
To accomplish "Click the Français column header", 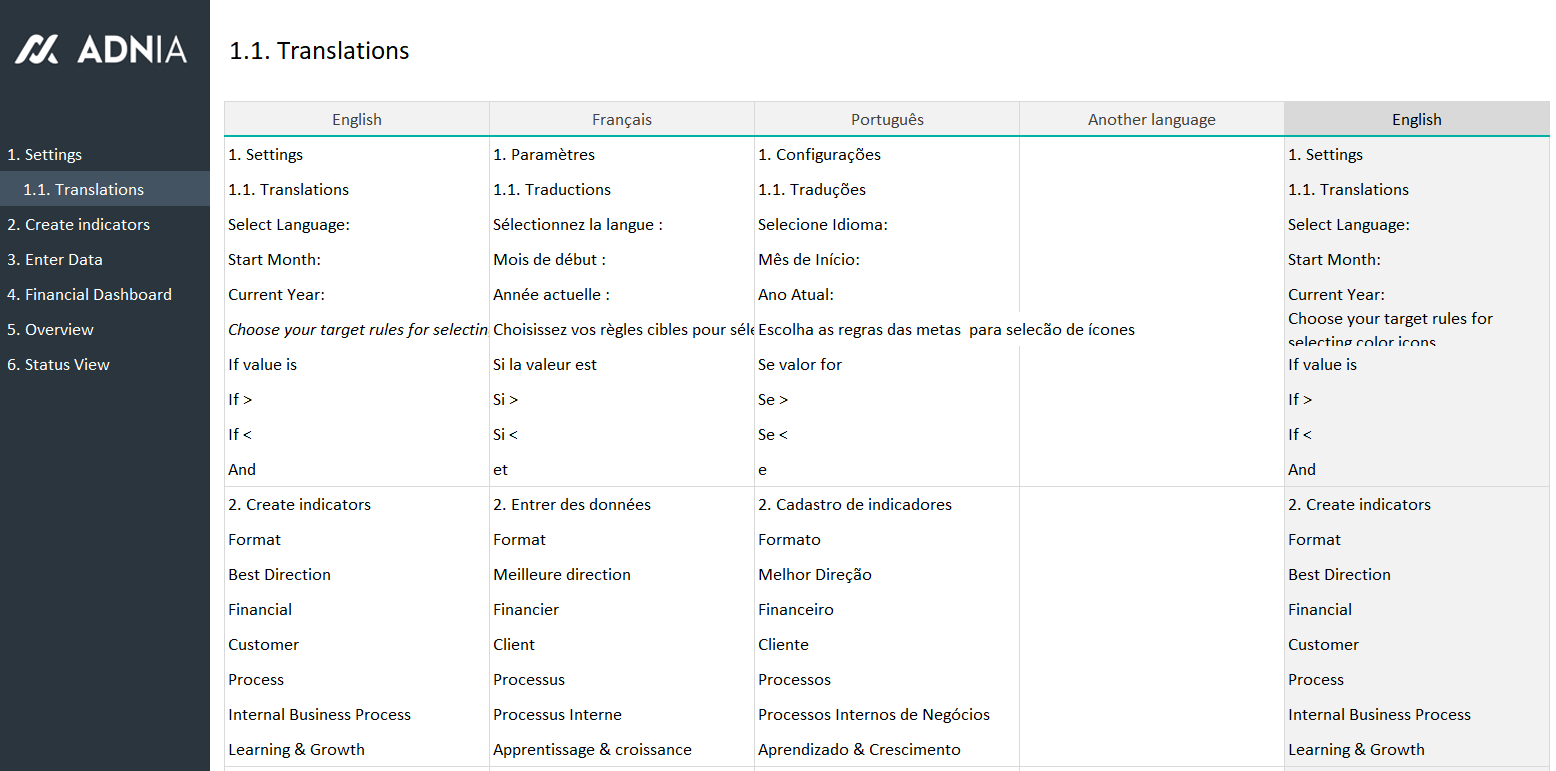I will (x=621, y=120).
